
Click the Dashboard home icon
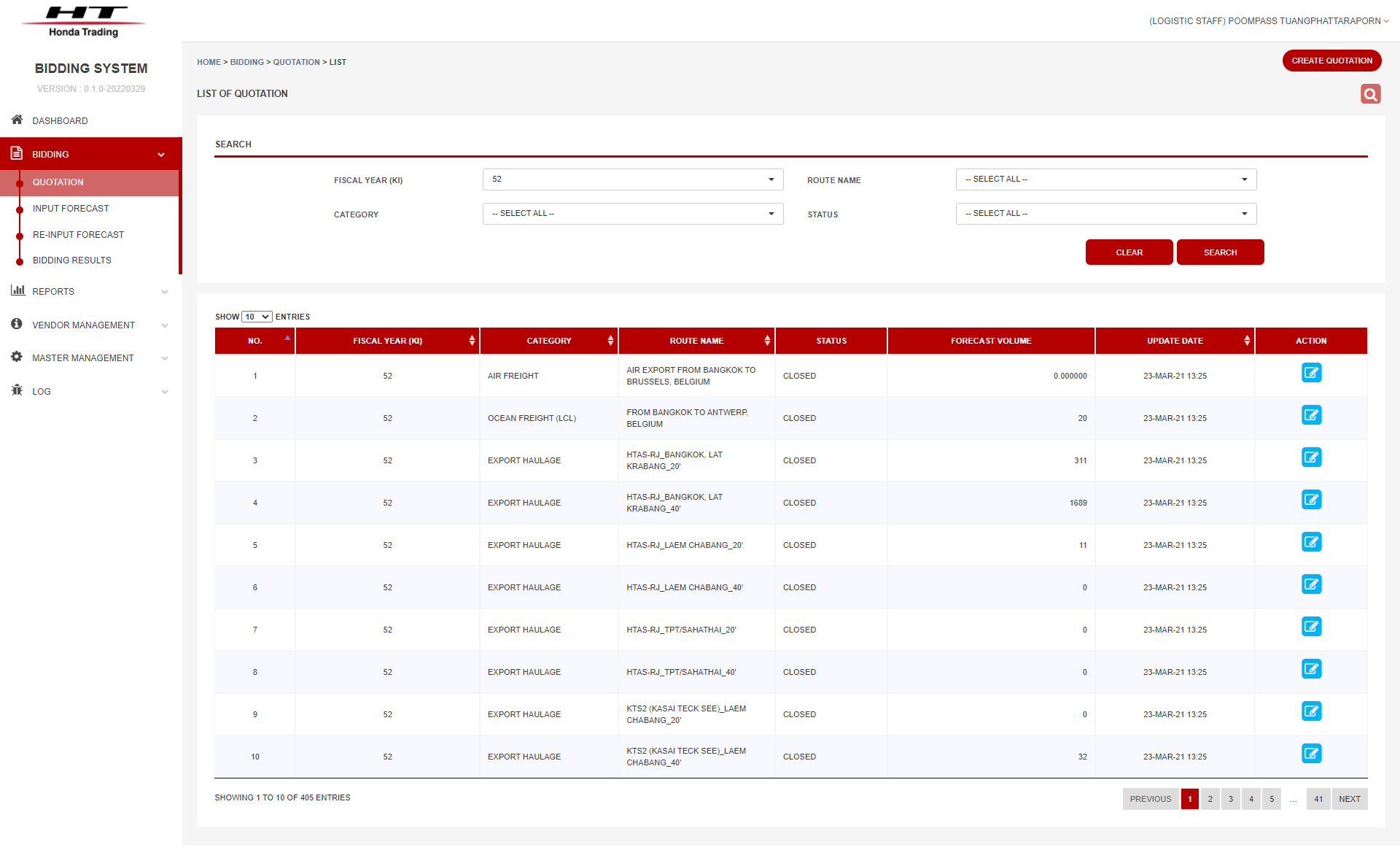[x=17, y=120]
